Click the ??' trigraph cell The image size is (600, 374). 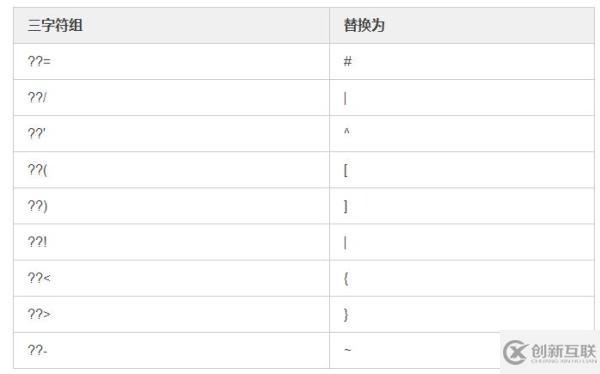[x=171, y=134]
